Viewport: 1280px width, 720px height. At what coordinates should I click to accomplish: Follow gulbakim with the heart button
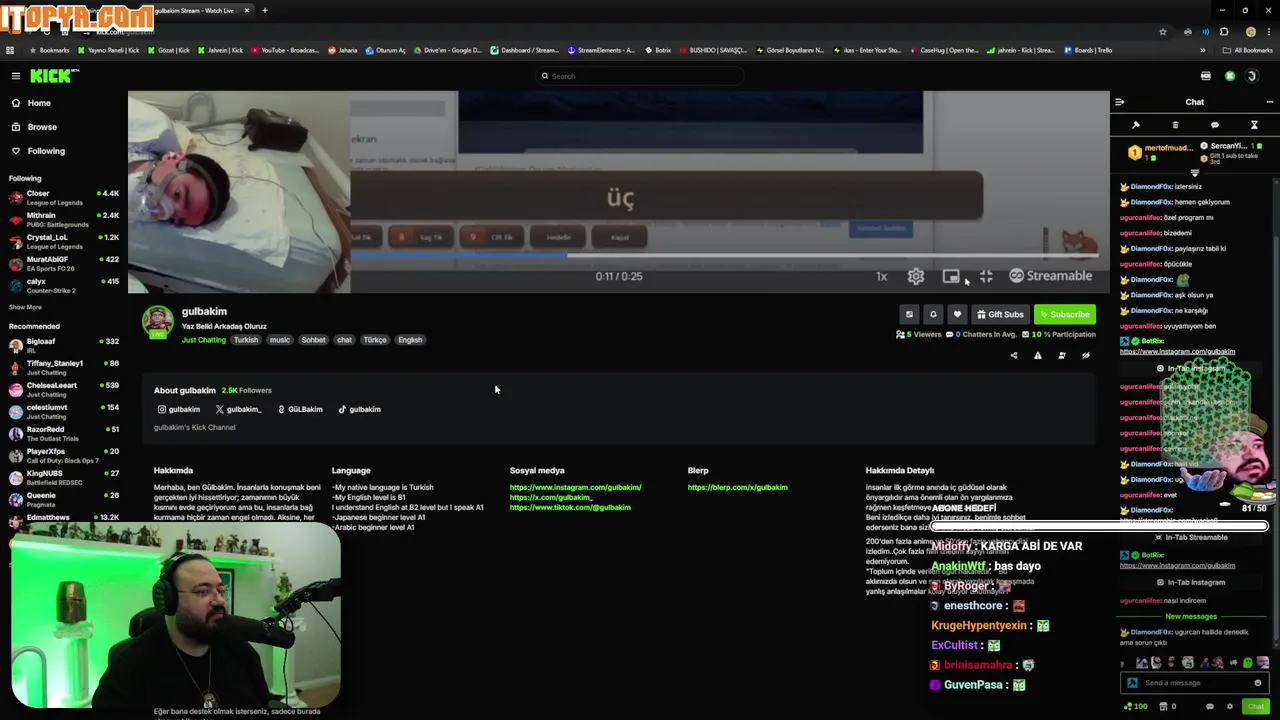coord(957,314)
